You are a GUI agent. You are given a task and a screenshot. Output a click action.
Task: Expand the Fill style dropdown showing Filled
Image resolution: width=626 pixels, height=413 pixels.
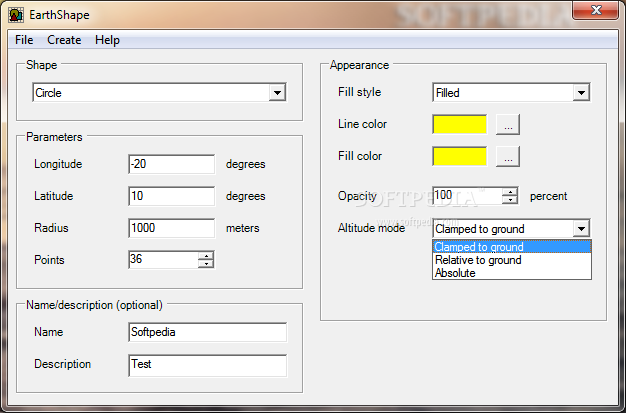[x=581, y=93]
